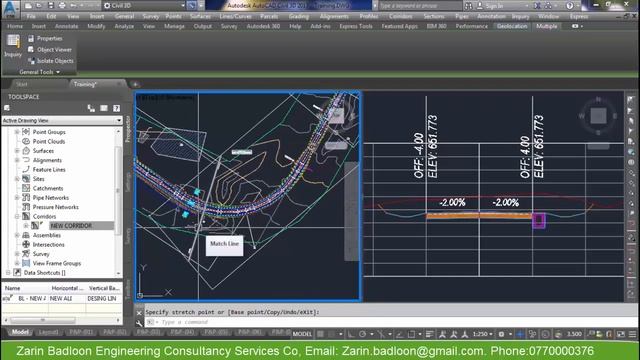Open the Object Viewer tool

(50, 49)
